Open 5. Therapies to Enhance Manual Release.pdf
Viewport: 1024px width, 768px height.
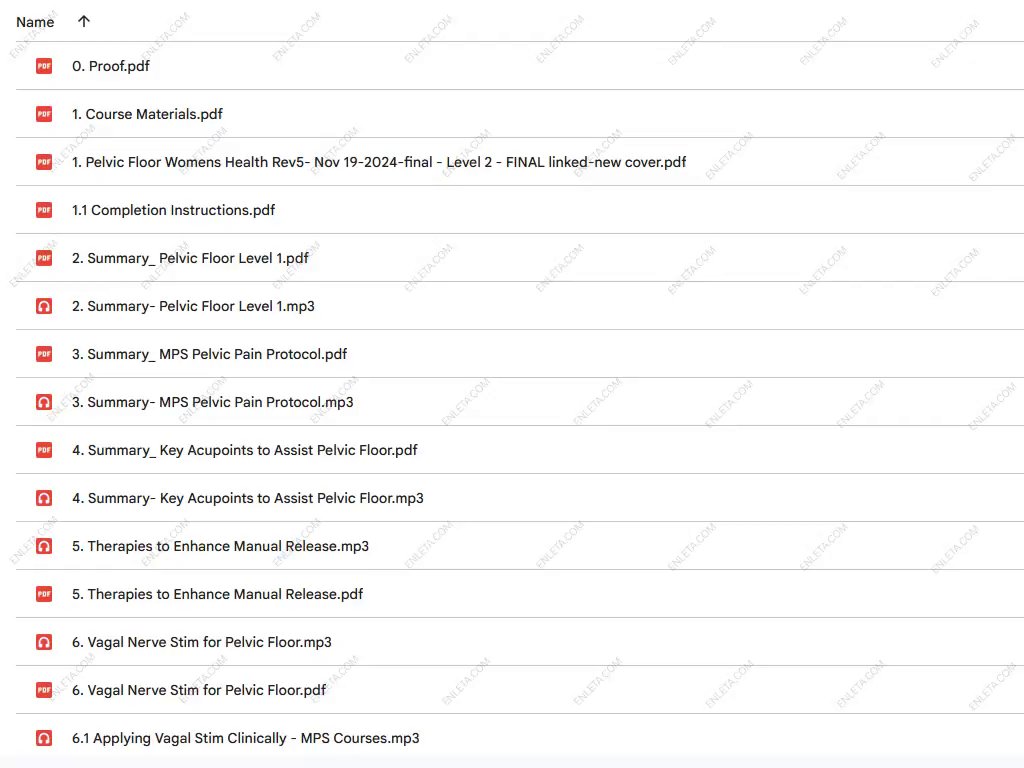217,594
